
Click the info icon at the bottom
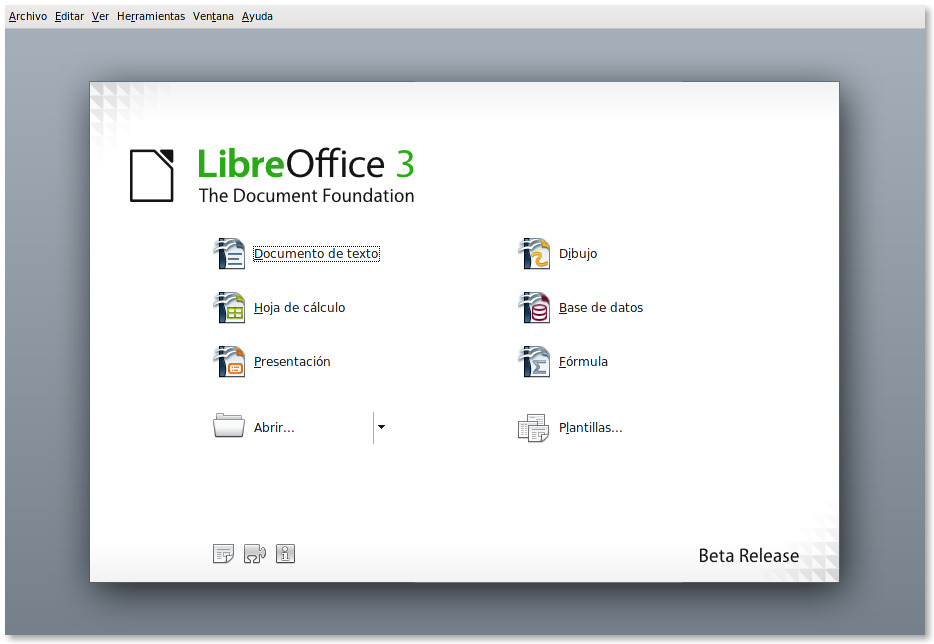(285, 553)
